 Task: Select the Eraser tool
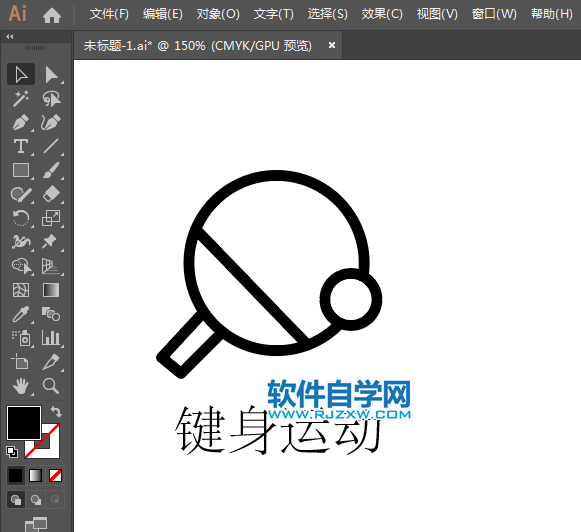tap(51, 194)
